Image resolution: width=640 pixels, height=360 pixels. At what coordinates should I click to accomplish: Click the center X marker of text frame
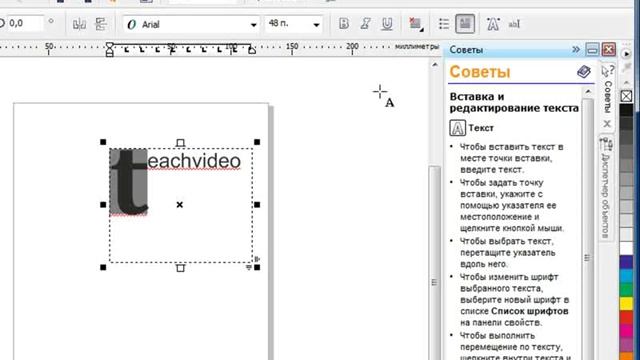pyautogui.click(x=180, y=204)
